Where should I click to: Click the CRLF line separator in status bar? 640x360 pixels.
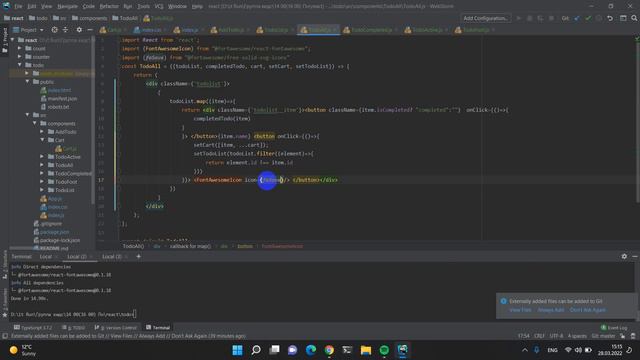click(539, 336)
